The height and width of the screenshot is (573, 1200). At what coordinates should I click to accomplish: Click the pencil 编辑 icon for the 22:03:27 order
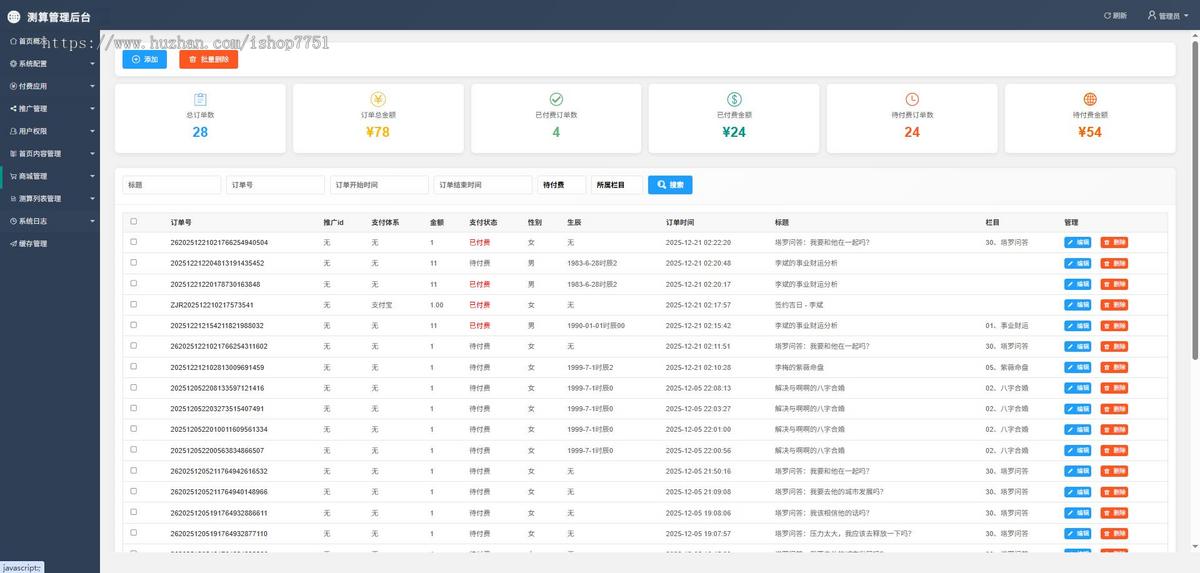click(x=1071, y=409)
